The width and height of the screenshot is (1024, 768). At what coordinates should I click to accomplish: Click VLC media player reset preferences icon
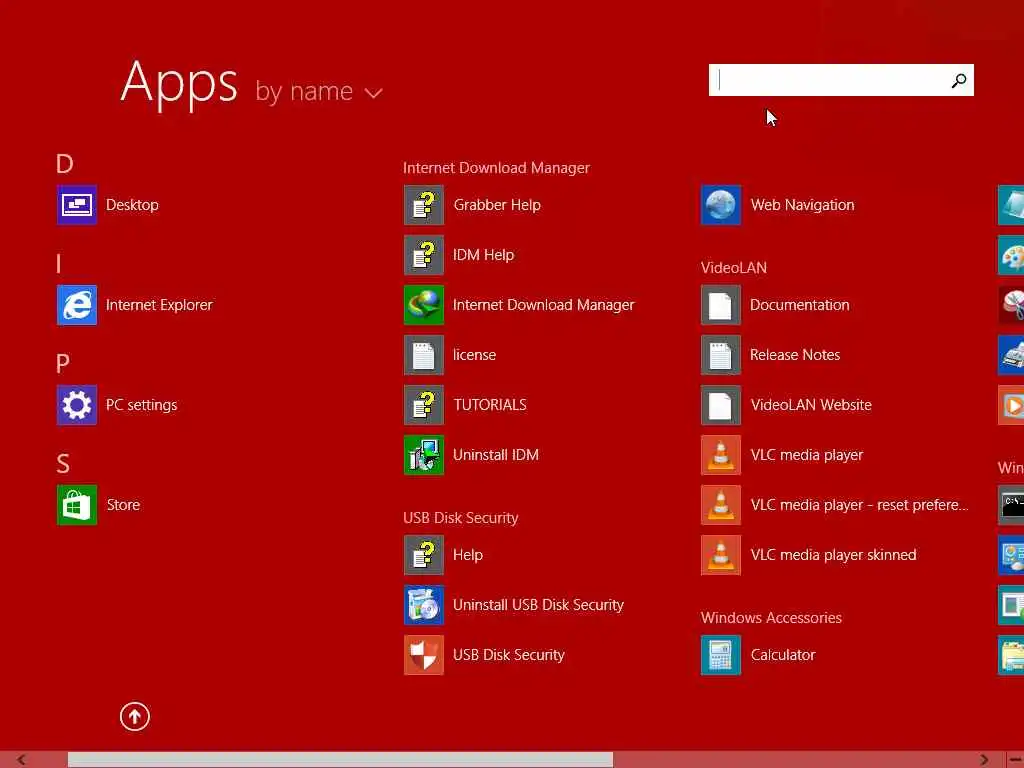point(721,505)
